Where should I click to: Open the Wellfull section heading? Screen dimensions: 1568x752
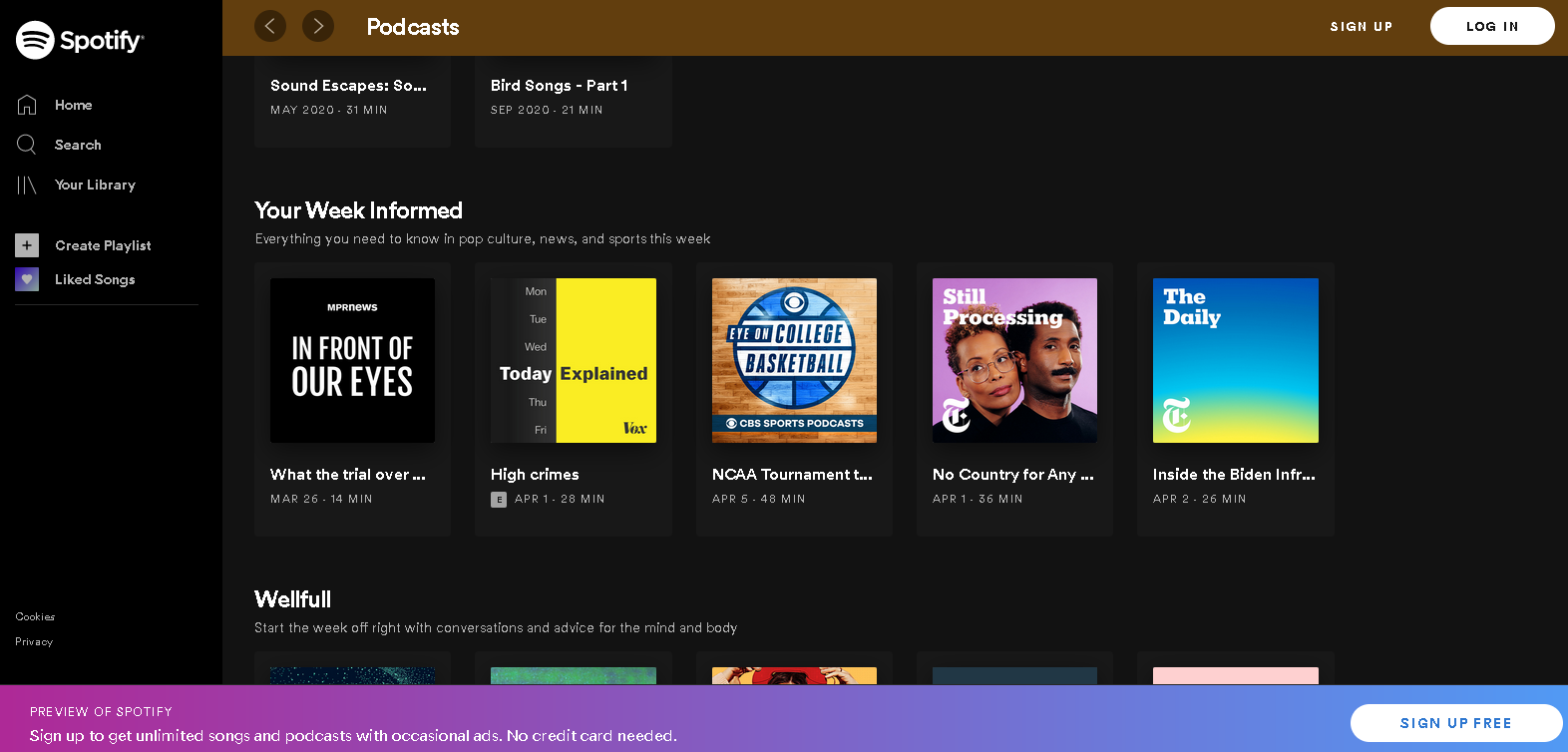292,599
